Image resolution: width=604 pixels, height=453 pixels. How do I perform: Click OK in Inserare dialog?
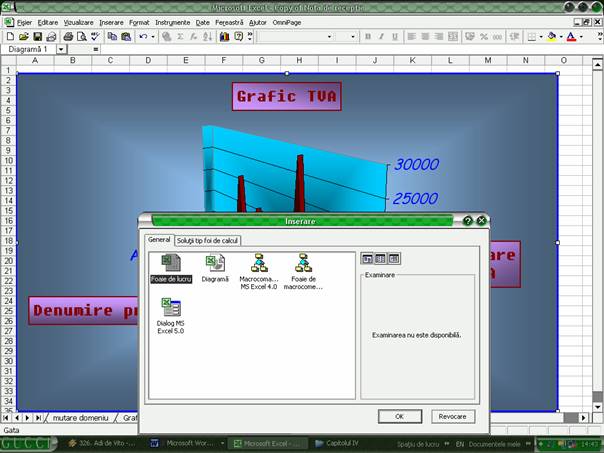(x=399, y=416)
